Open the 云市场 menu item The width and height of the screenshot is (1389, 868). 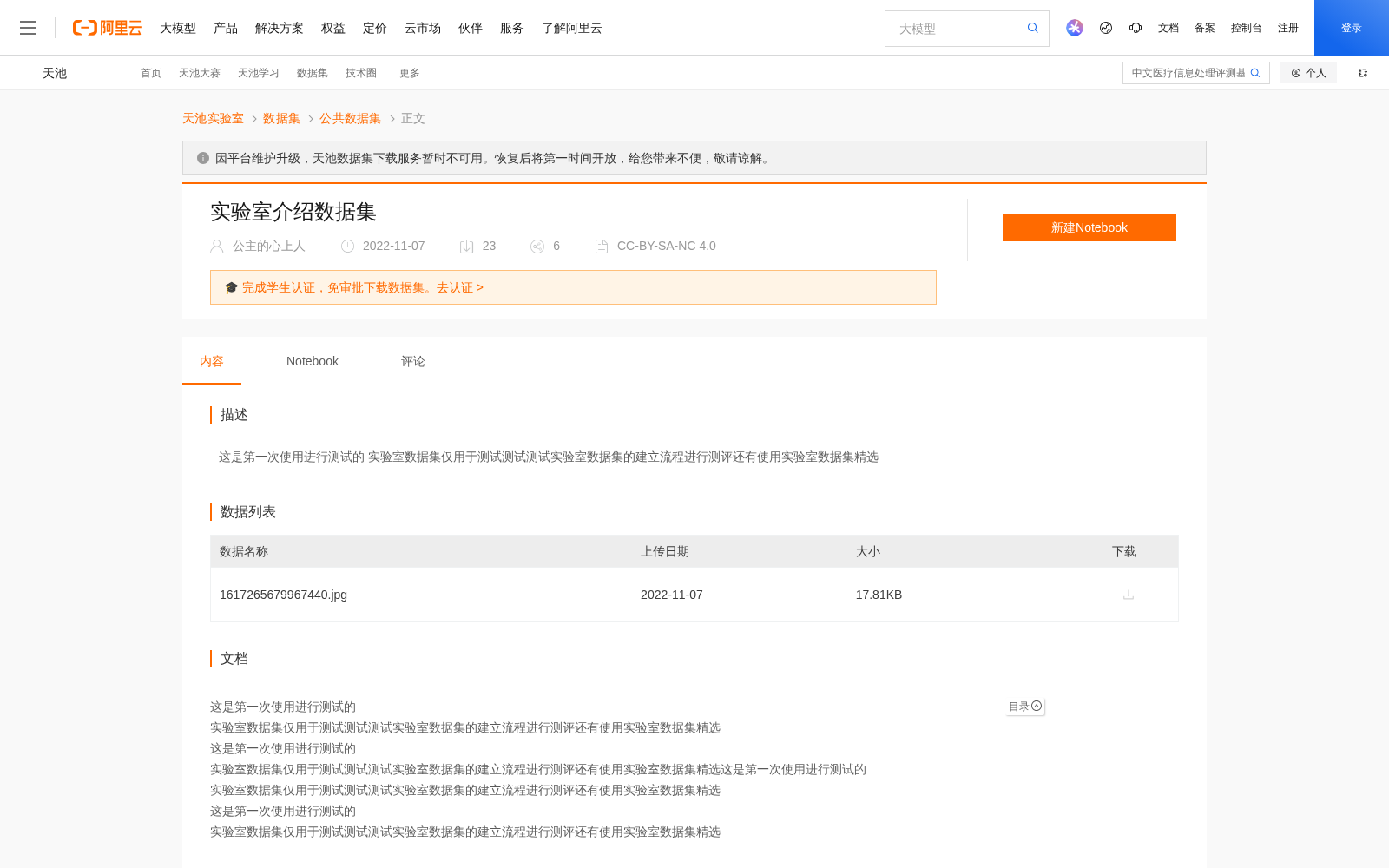tap(423, 28)
